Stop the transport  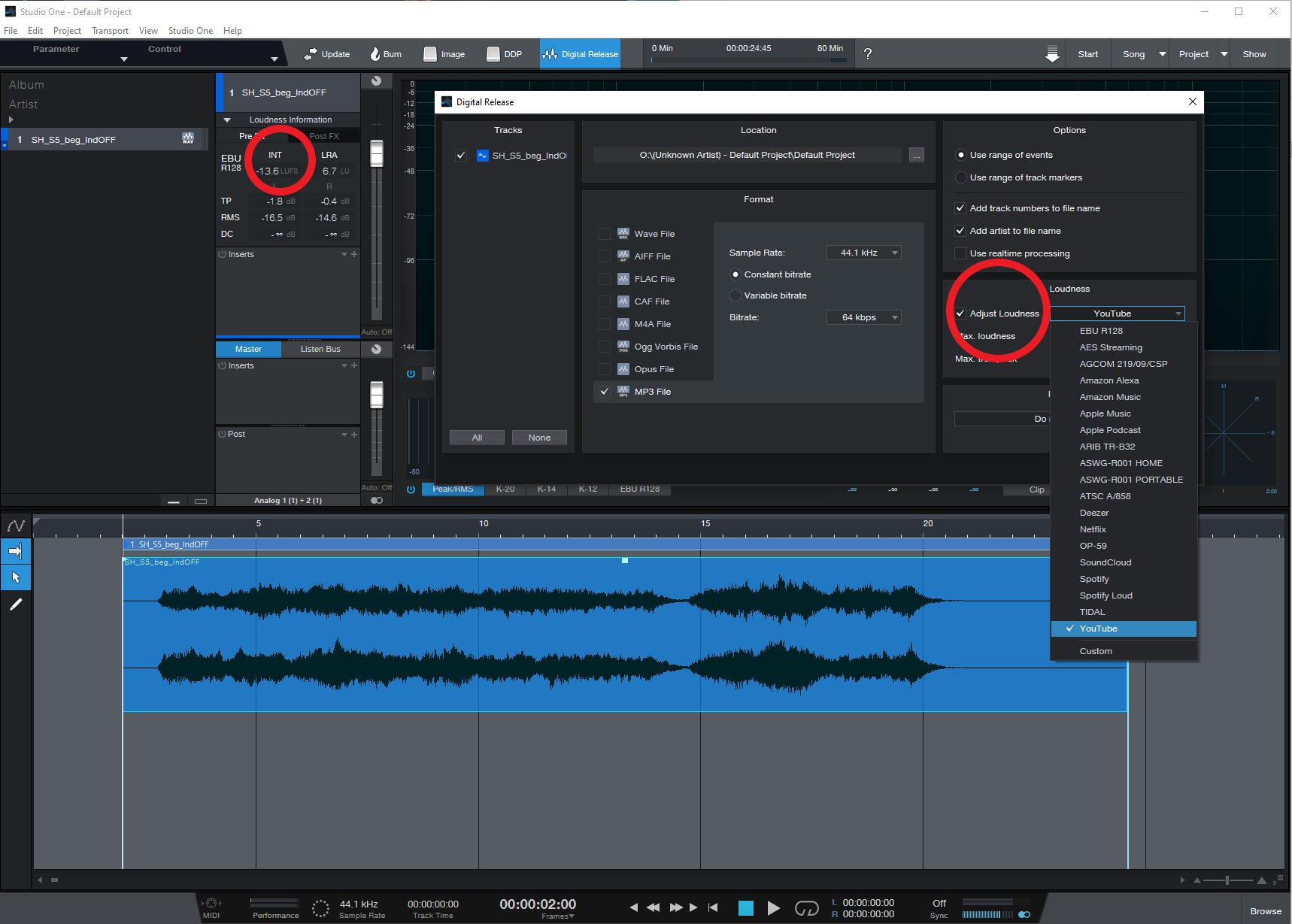point(746,908)
